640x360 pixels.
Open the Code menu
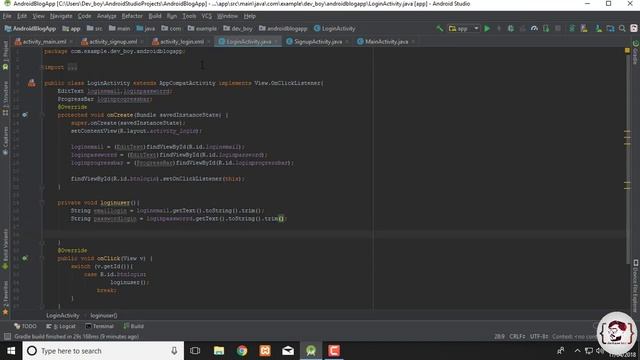point(84,16)
